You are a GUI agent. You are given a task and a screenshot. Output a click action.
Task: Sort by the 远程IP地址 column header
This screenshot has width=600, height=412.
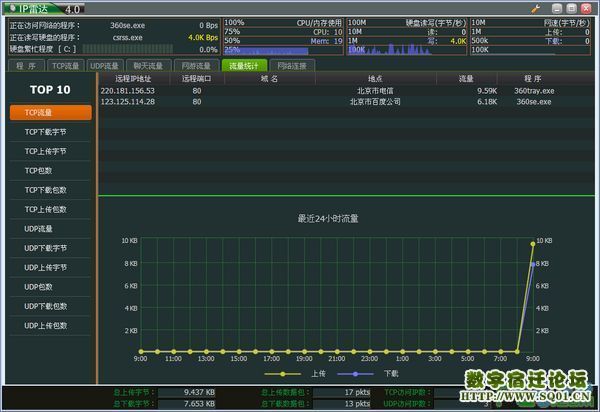134,79
